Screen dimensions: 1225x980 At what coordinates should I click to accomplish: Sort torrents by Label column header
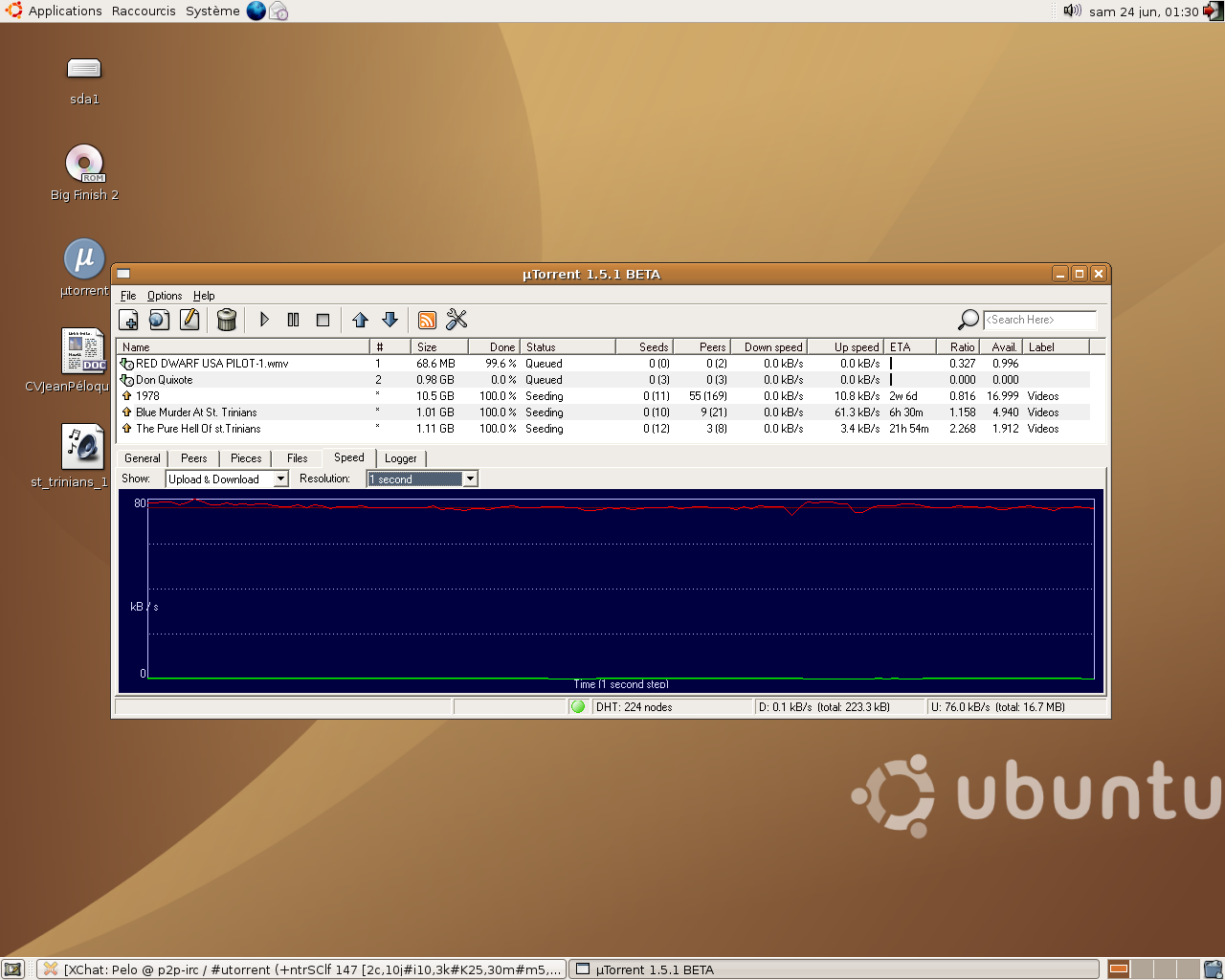tap(1057, 347)
